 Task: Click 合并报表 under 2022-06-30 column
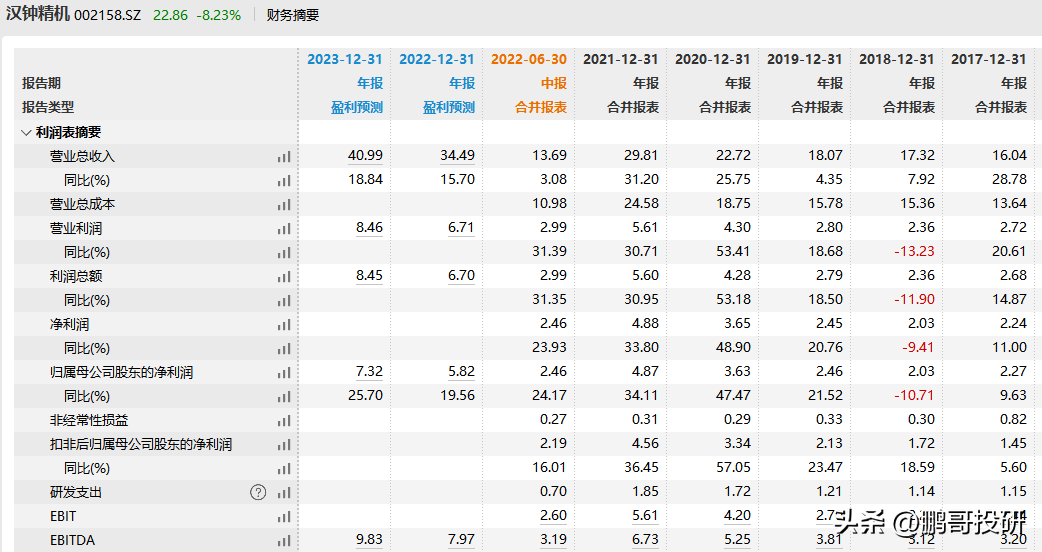(x=541, y=107)
